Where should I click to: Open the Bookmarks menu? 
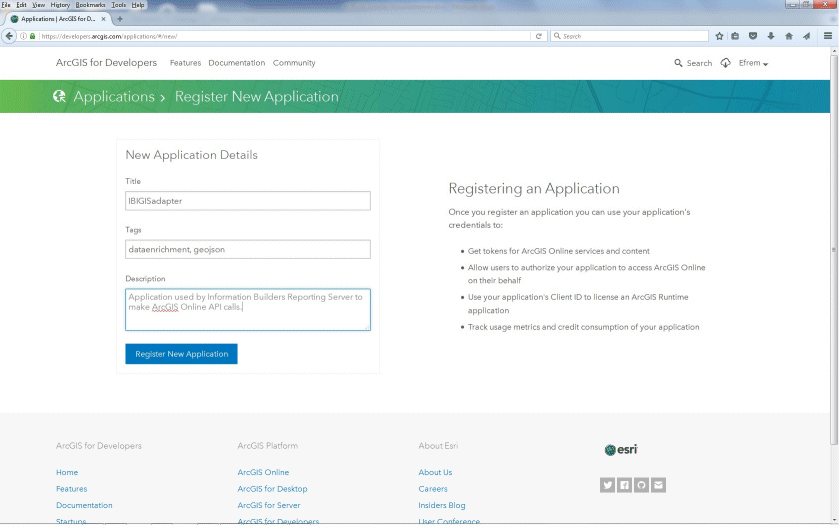(91, 5)
